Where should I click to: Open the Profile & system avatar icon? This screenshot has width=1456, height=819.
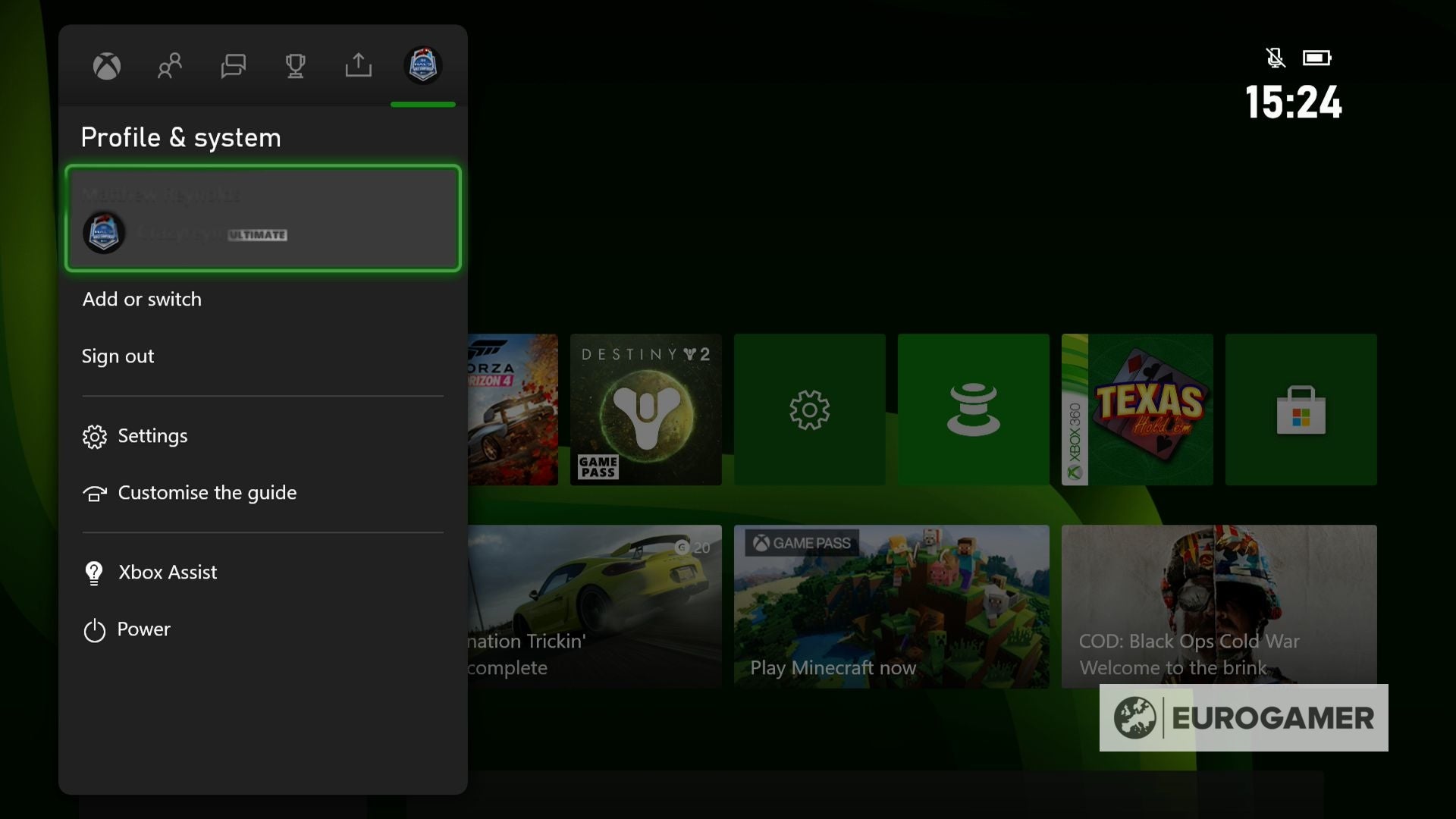tap(422, 66)
